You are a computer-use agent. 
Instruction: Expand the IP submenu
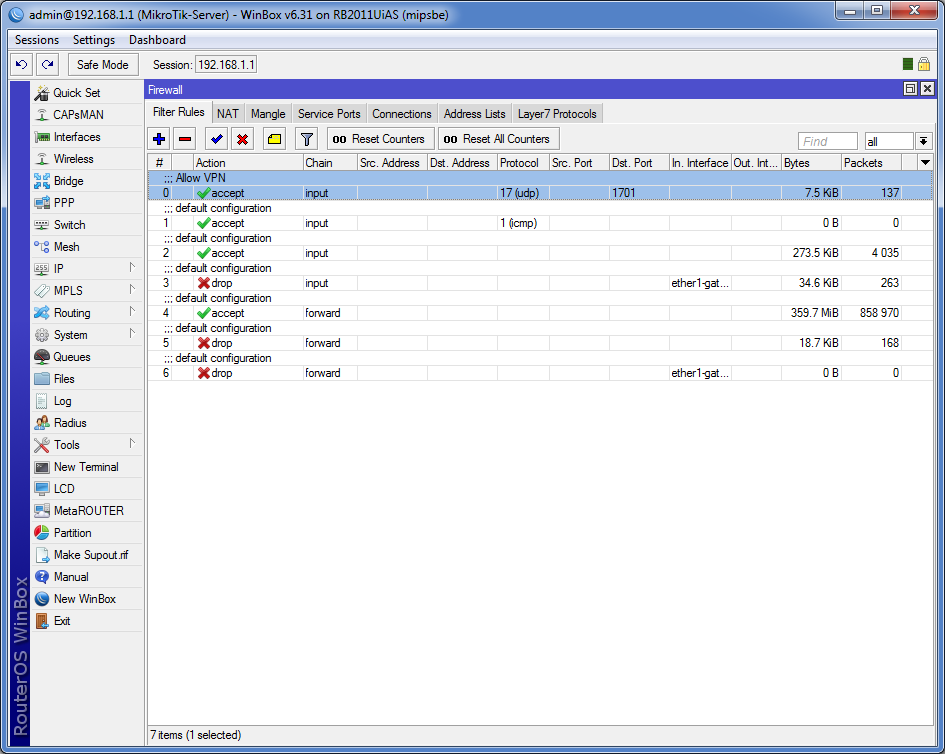click(87, 269)
